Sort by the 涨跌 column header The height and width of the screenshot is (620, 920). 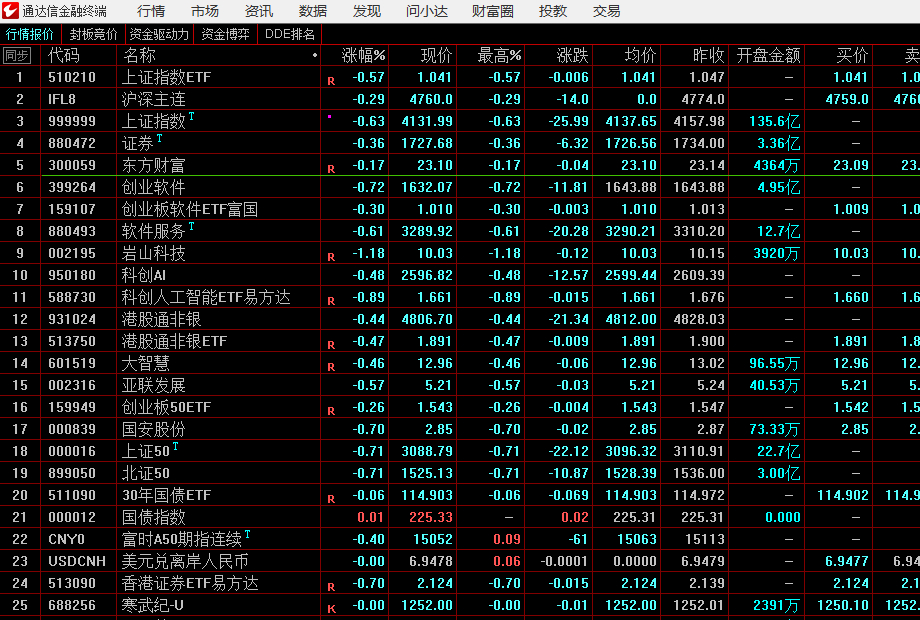click(x=572, y=56)
